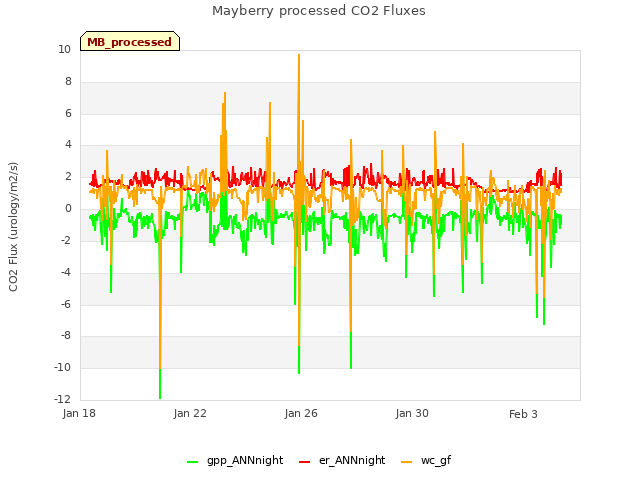Click the y-axis value 8

68,82
